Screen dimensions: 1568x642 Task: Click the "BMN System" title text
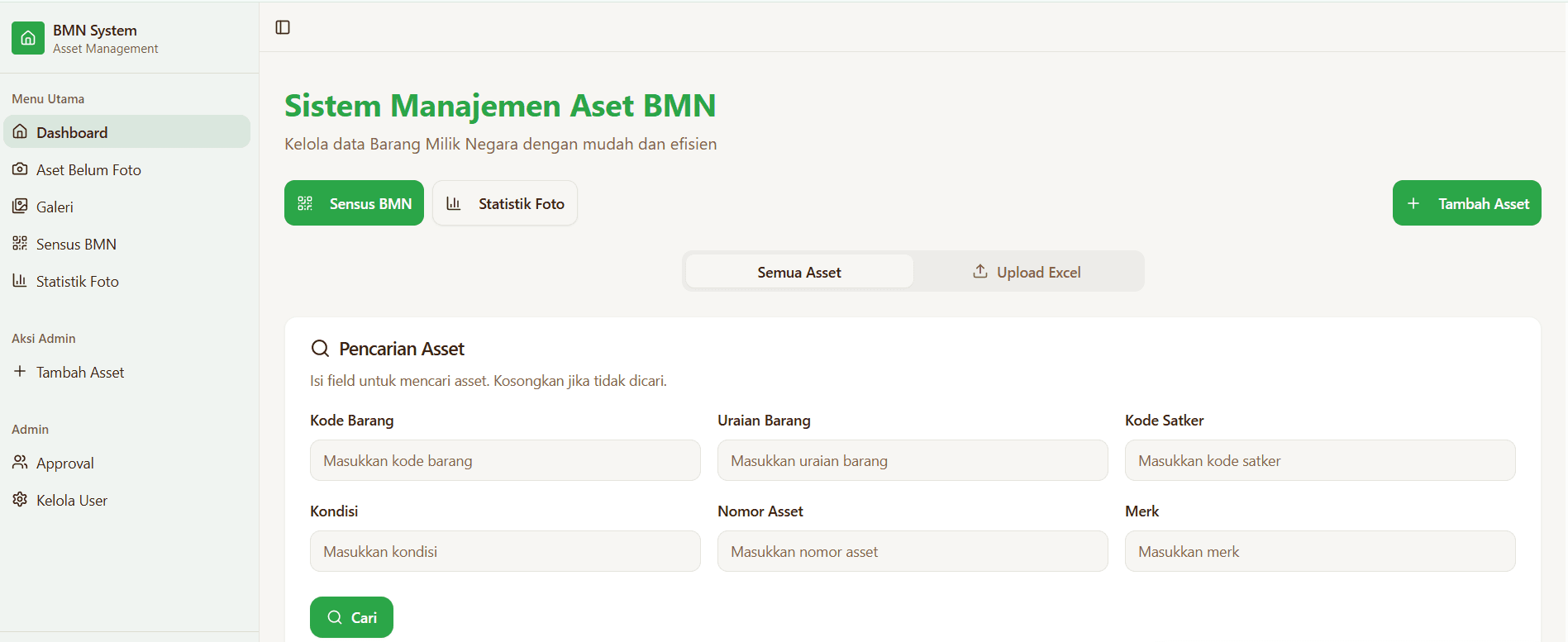click(95, 30)
